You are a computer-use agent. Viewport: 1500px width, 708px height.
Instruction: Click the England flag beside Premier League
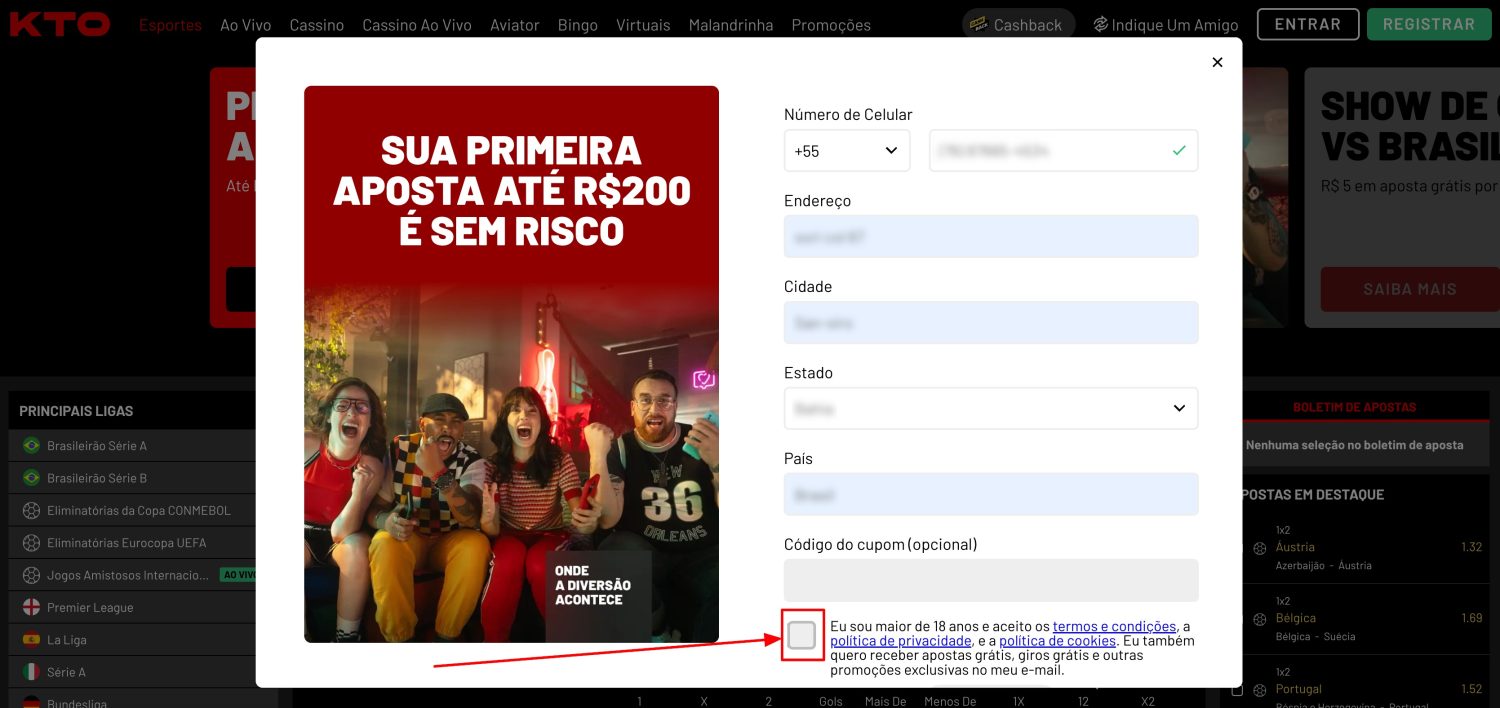click(31, 608)
